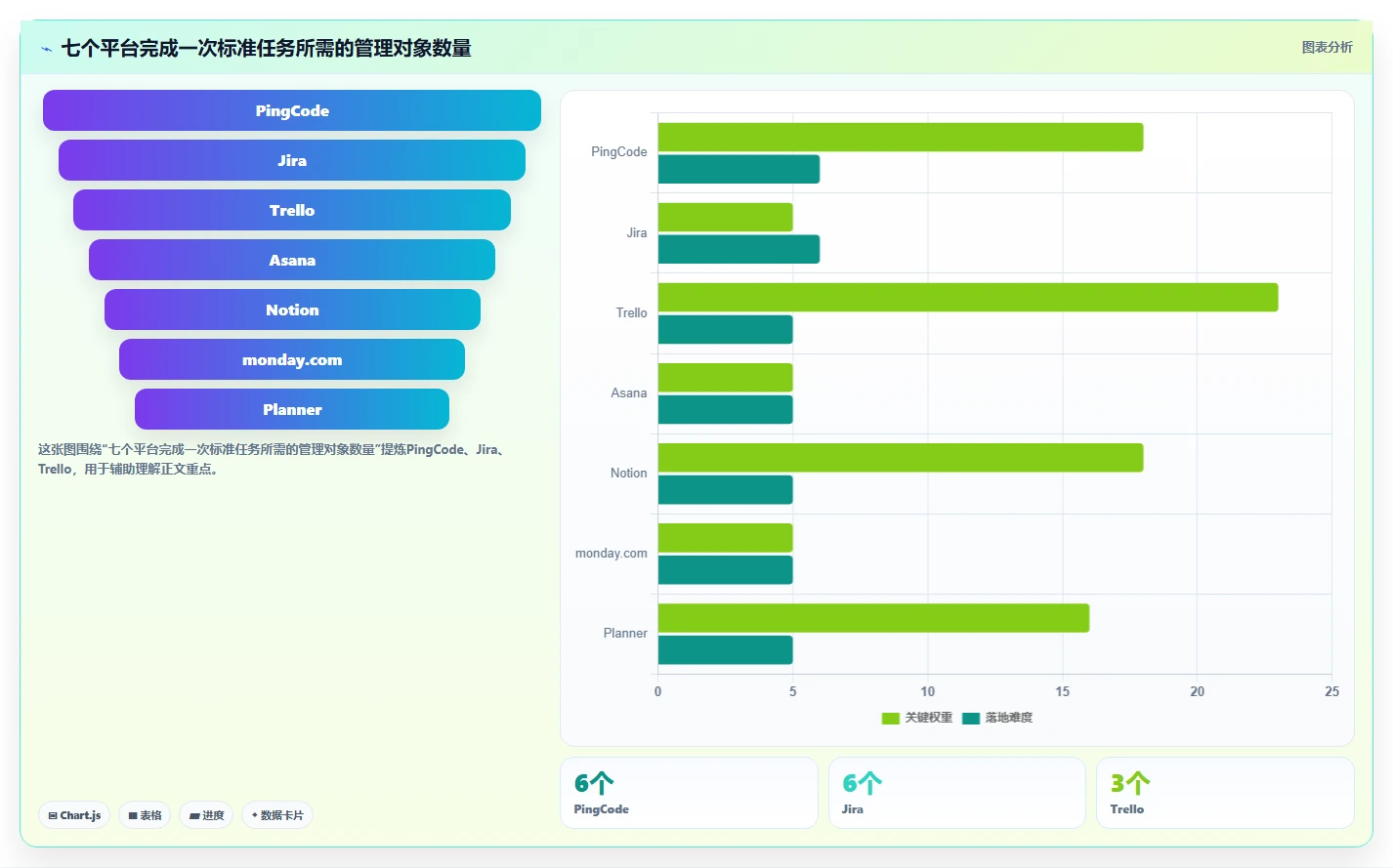Click the monday.com chart axis label
1393x868 pixels.
pos(611,554)
